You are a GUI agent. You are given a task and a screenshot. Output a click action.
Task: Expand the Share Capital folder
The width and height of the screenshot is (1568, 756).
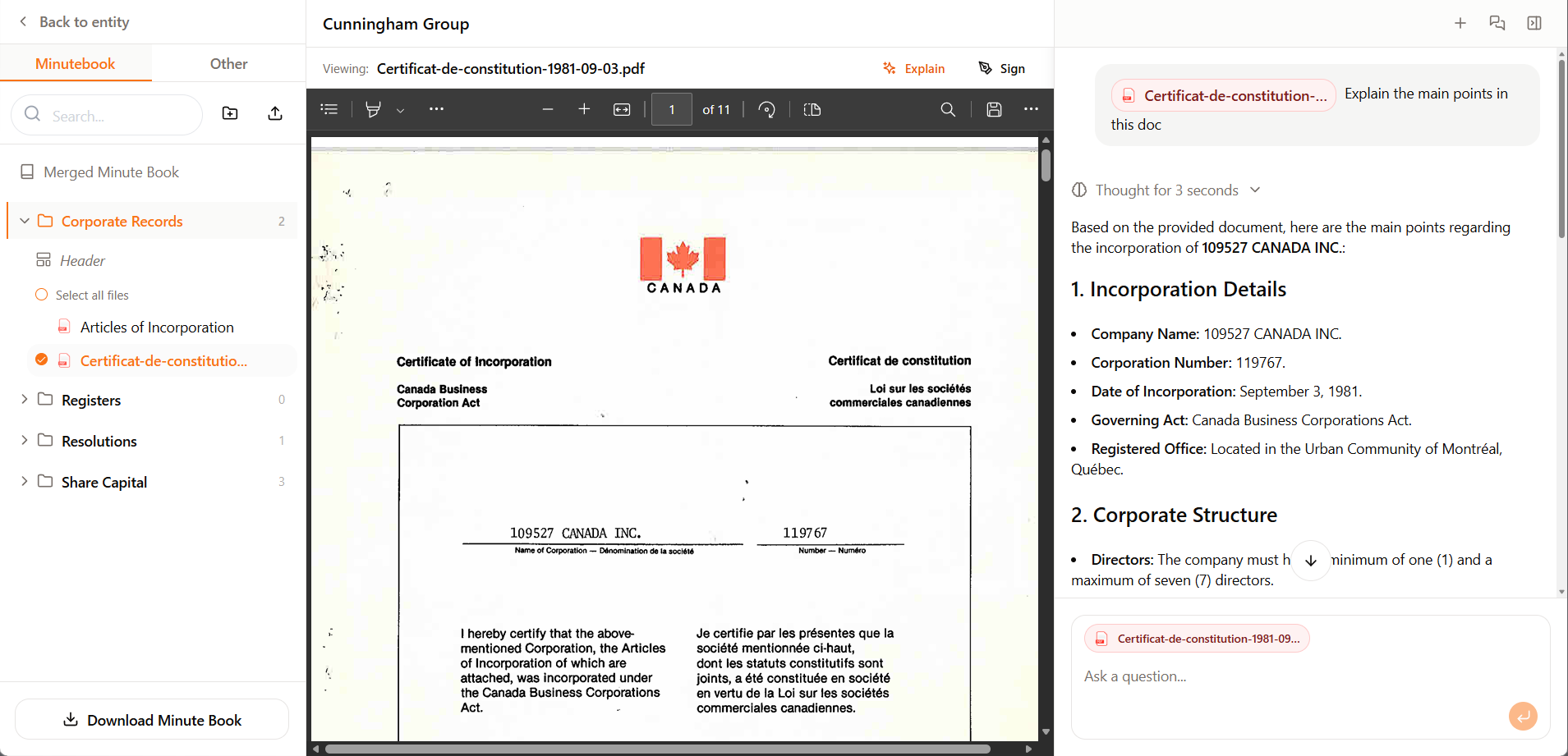click(x=25, y=481)
